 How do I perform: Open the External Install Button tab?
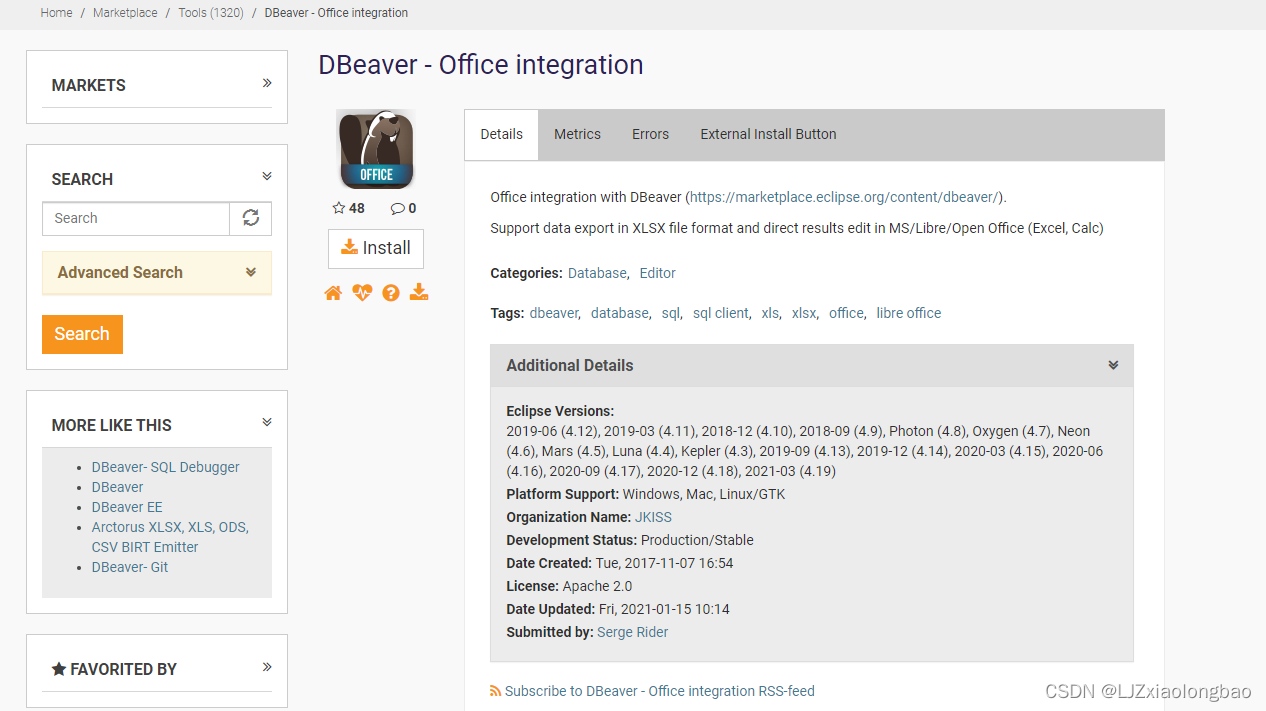click(x=767, y=134)
